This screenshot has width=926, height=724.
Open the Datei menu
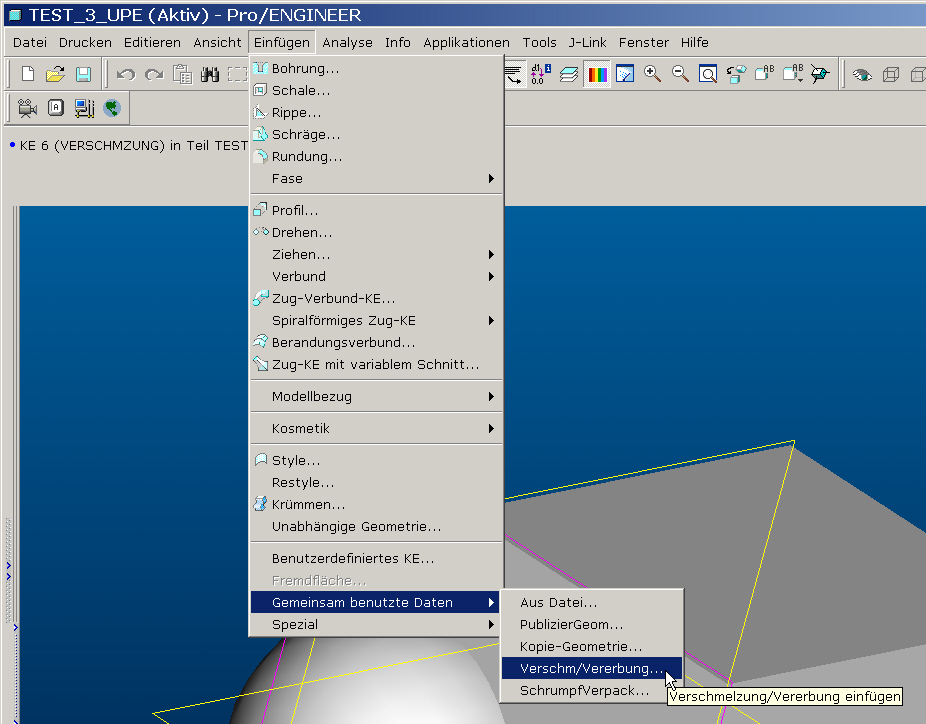(30, 43)
